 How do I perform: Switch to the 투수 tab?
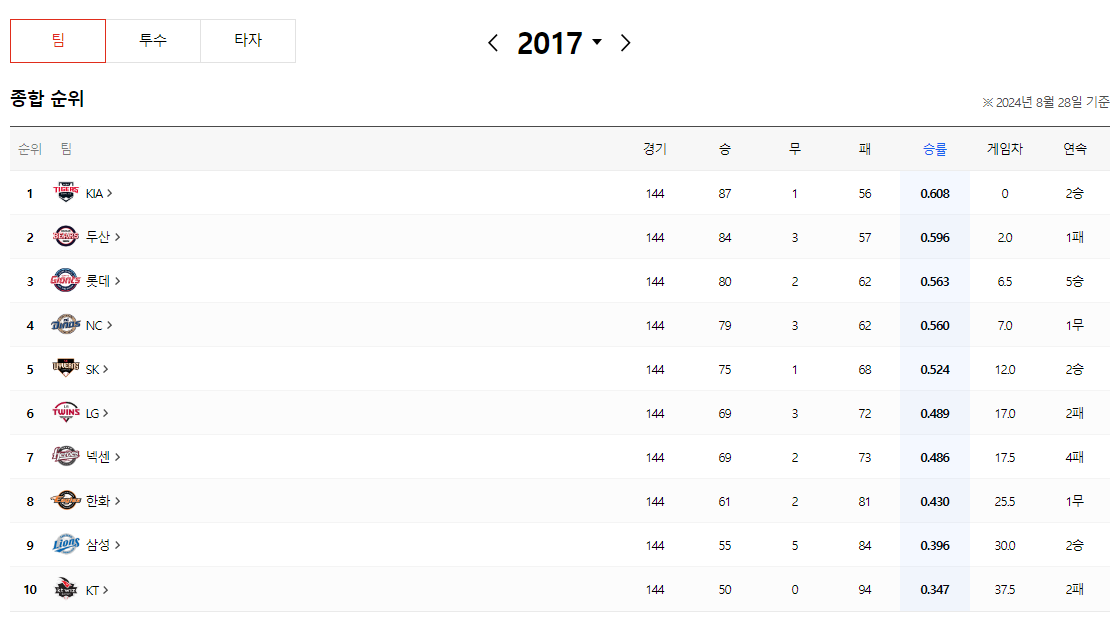(x=154, y=41)
